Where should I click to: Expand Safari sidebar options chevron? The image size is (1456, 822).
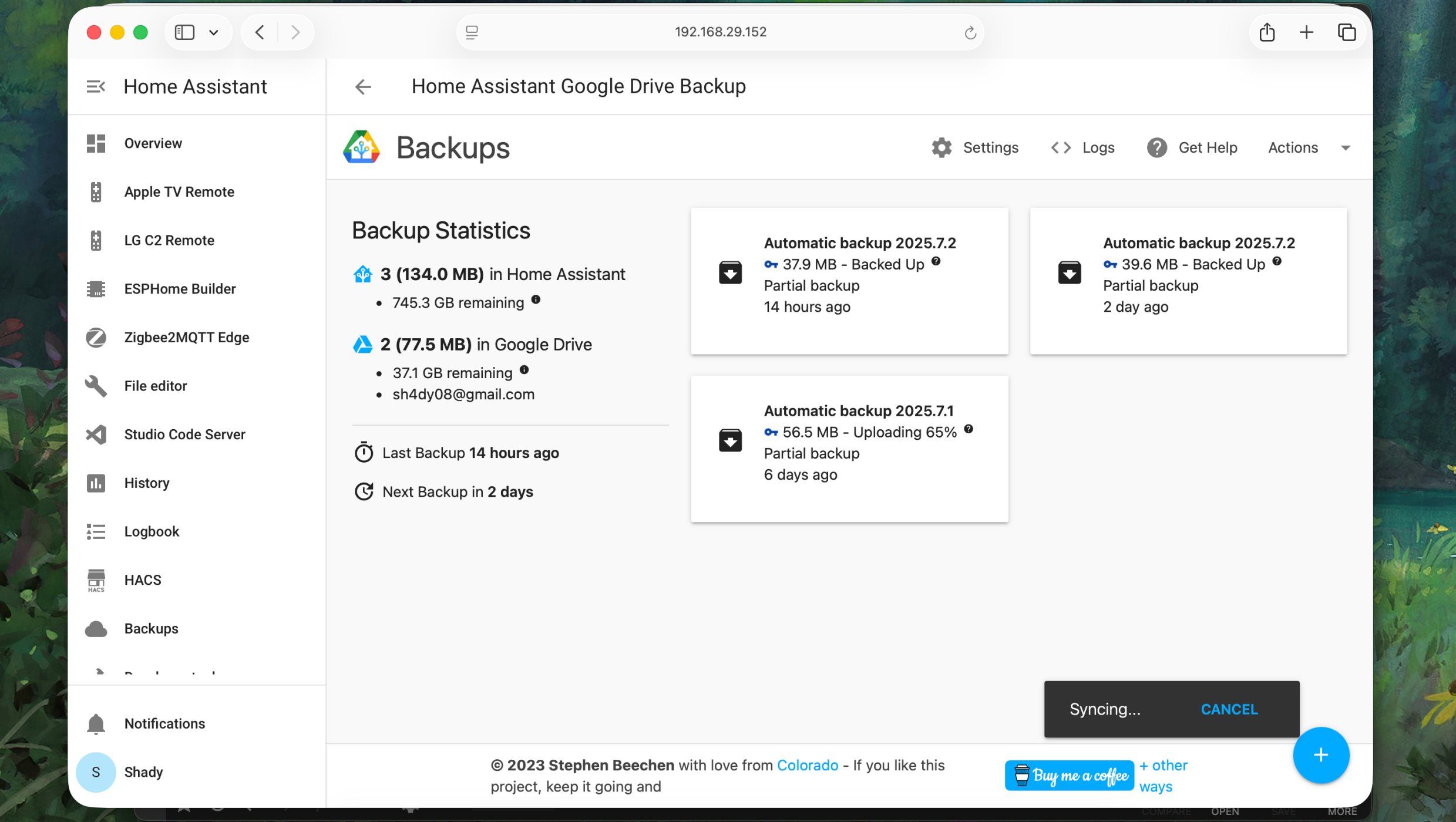click(x=214, y=32)
